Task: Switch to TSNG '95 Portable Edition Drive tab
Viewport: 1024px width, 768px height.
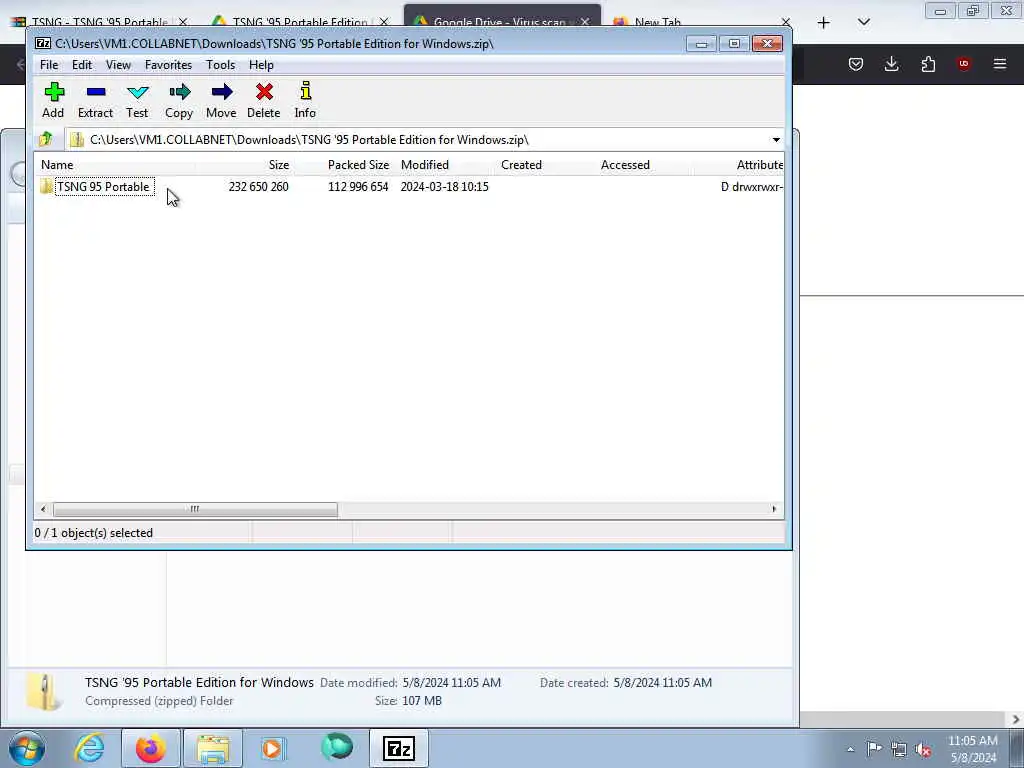Action: [x=297, y=22]
